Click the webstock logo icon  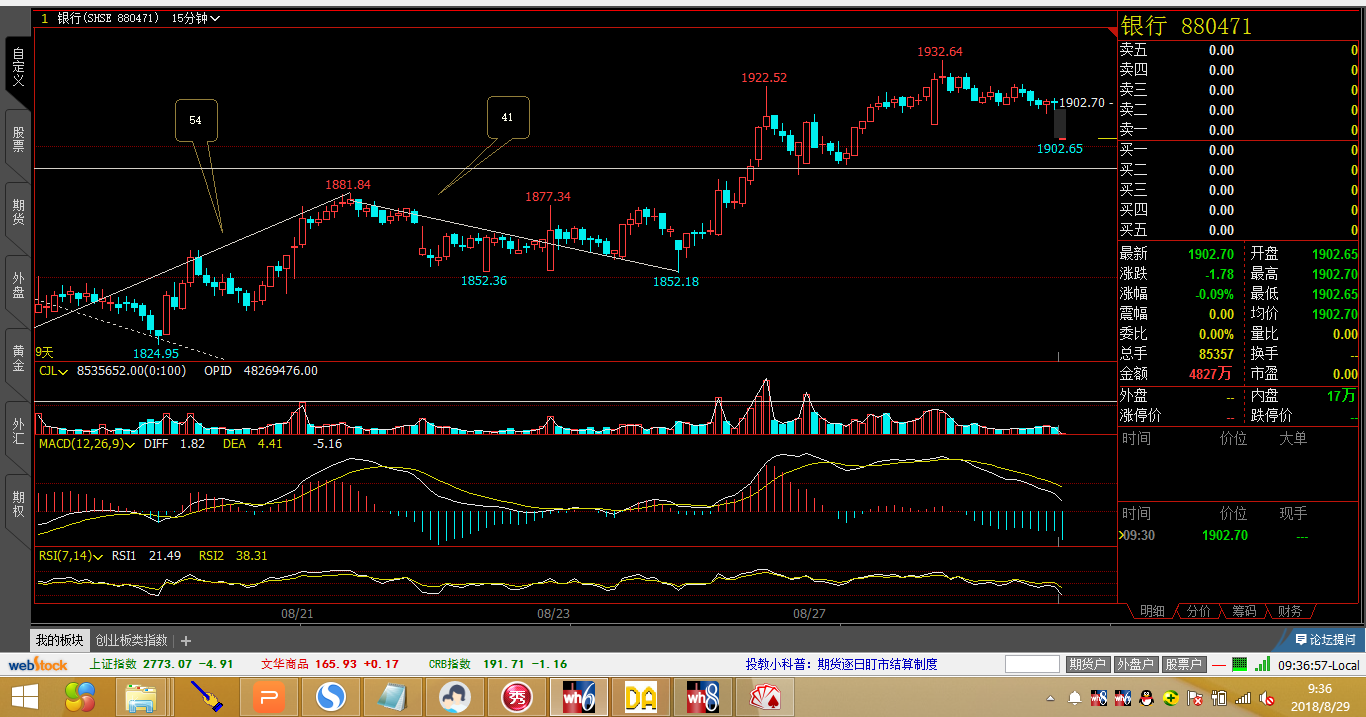click(x=38, y=664)
